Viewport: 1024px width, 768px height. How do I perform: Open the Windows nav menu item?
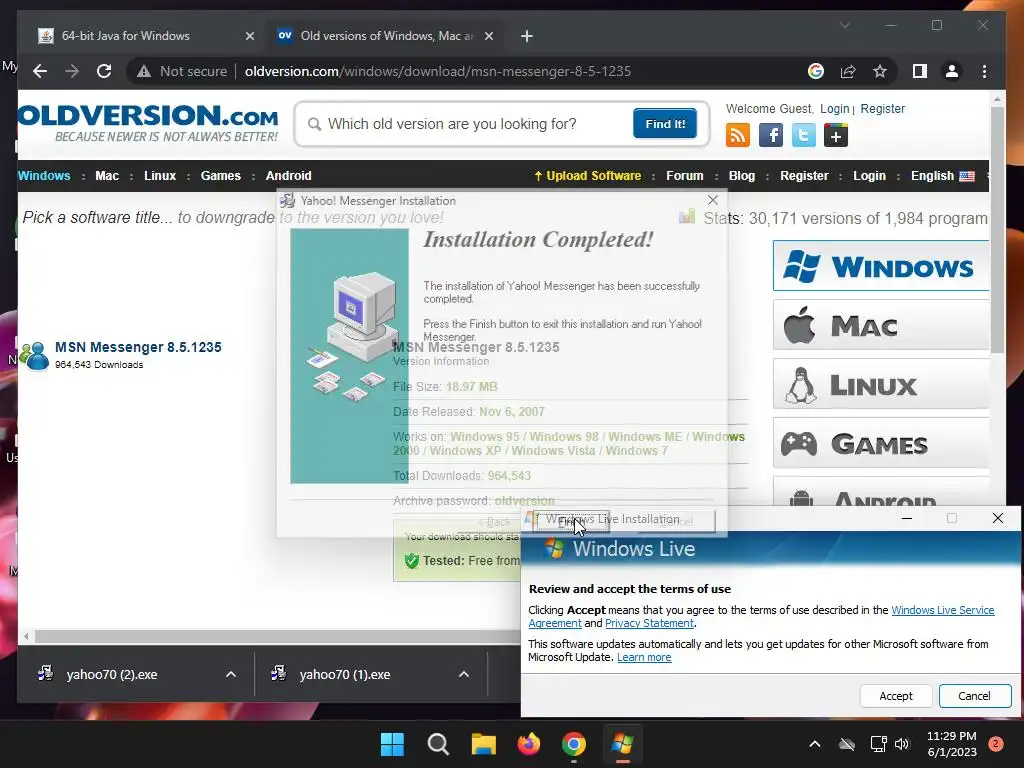44,176
